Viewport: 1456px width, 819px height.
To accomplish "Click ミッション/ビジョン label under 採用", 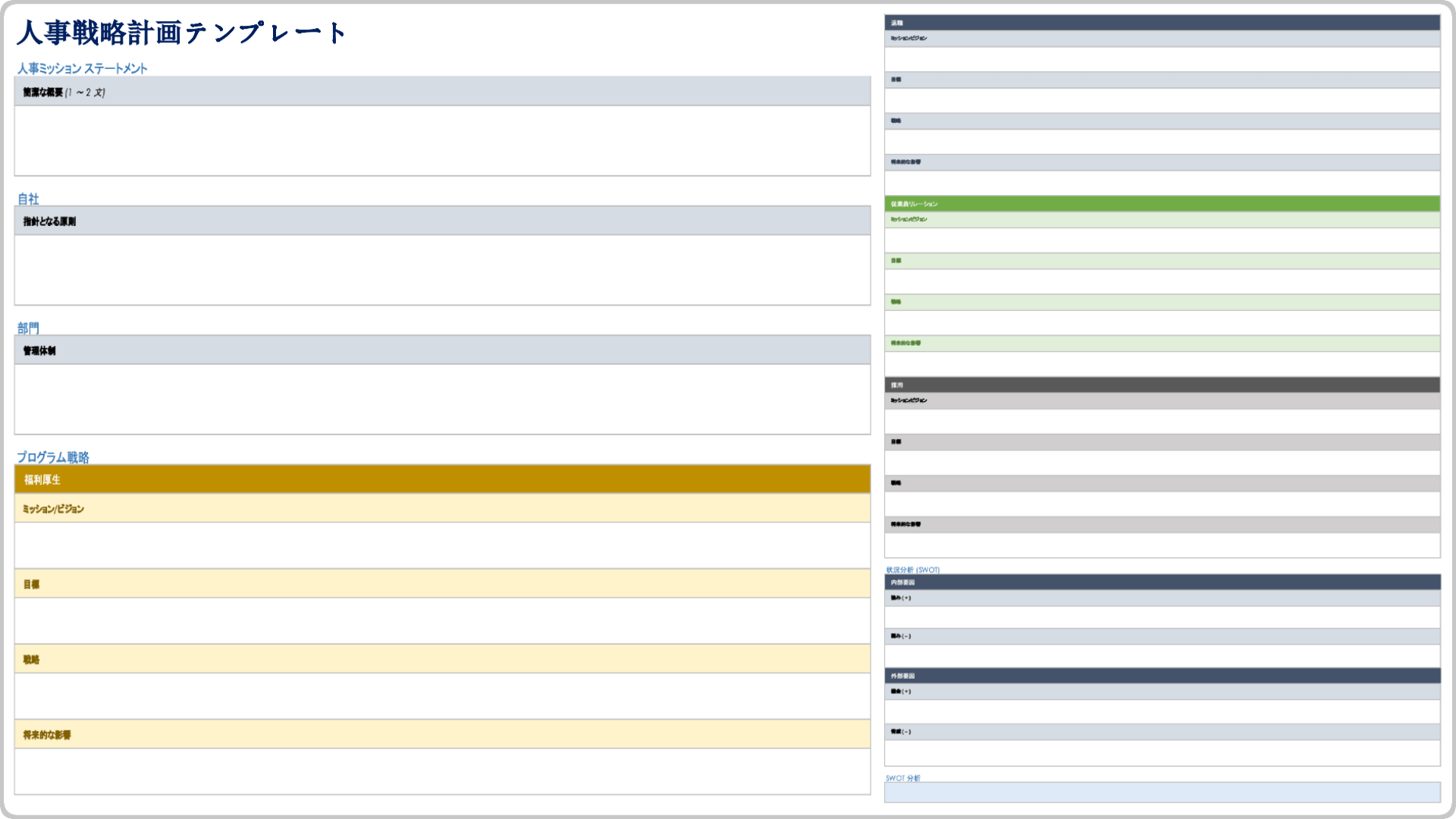I will pos(908,400).
